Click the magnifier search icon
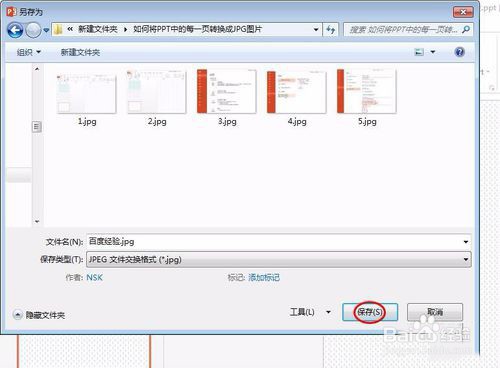The width and height of the screenshot is (500, 368). [466, 30]
